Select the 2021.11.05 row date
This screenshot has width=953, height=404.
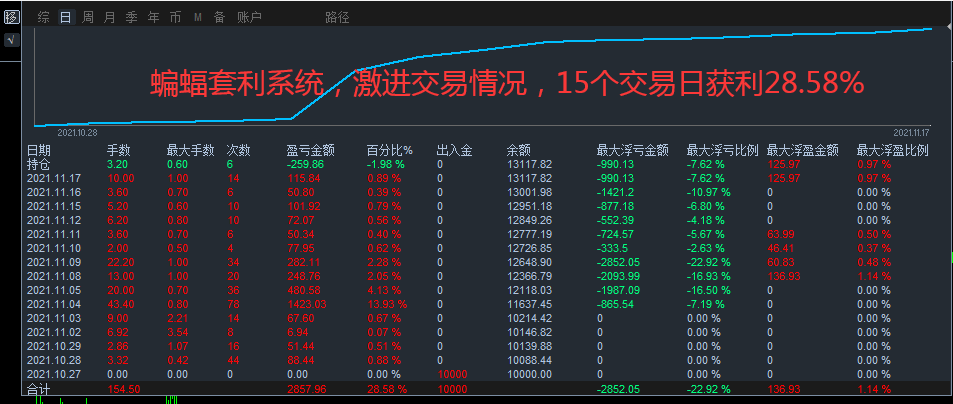(x=52, y=290)
